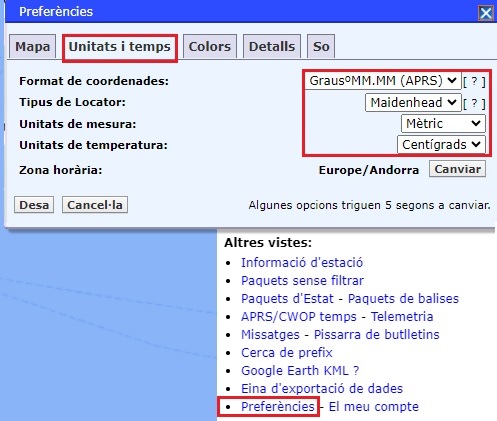Image resolution: width=497 pixels, height=421 pixels.
Task: Click the Canviar time zone button
Action: (x=457, y=169)
